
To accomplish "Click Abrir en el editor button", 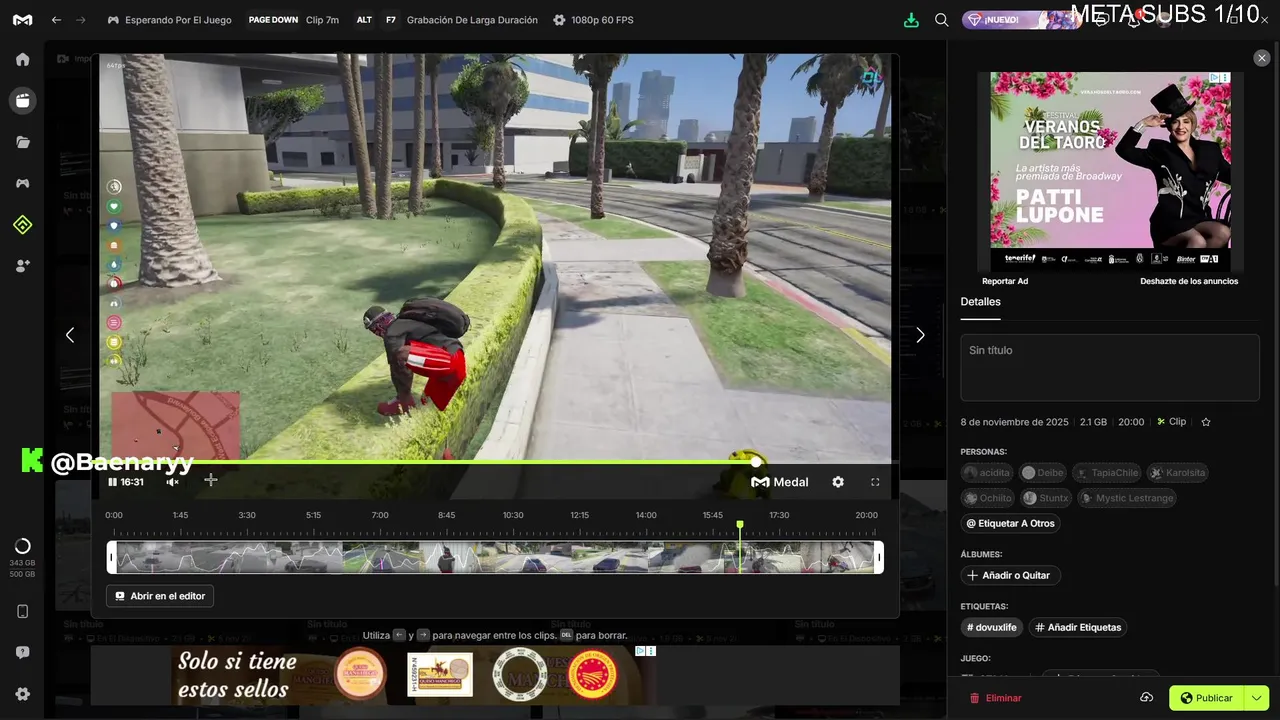I will click(160, 596).
